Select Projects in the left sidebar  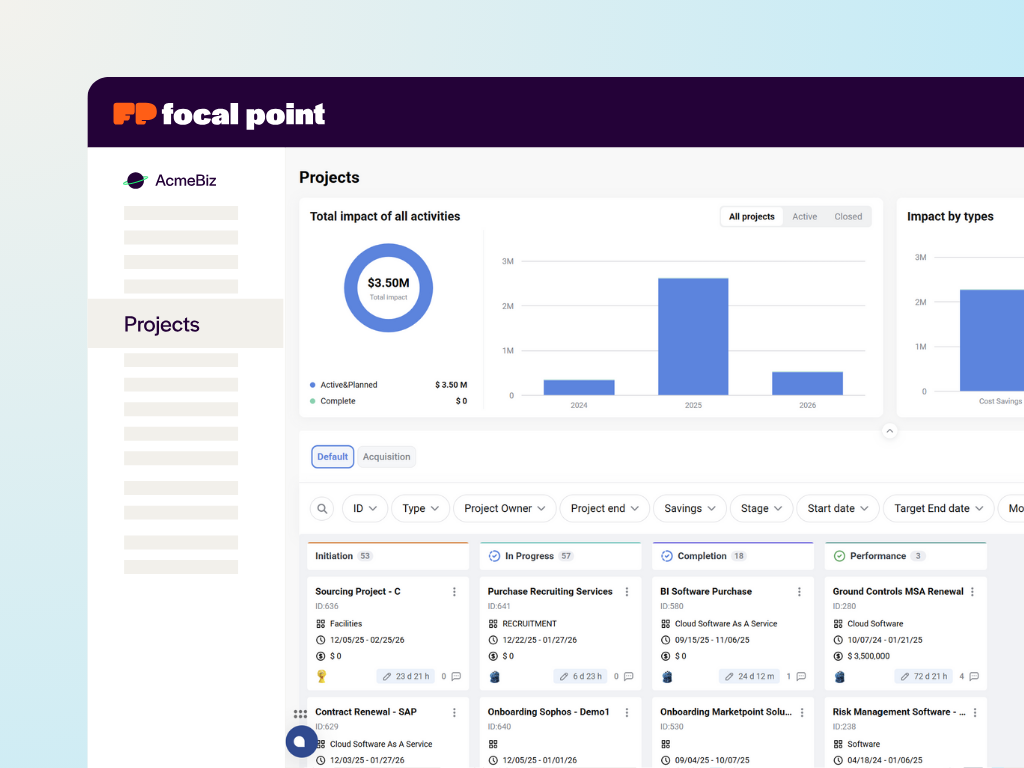[162, 324]
